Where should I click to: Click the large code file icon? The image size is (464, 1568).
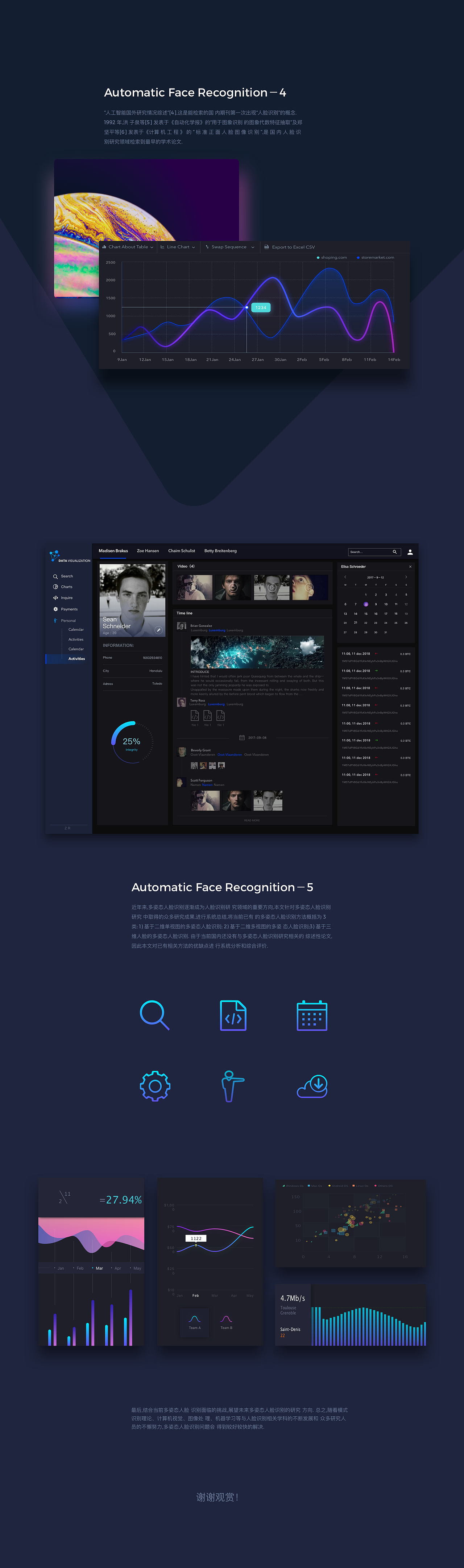233,1015
